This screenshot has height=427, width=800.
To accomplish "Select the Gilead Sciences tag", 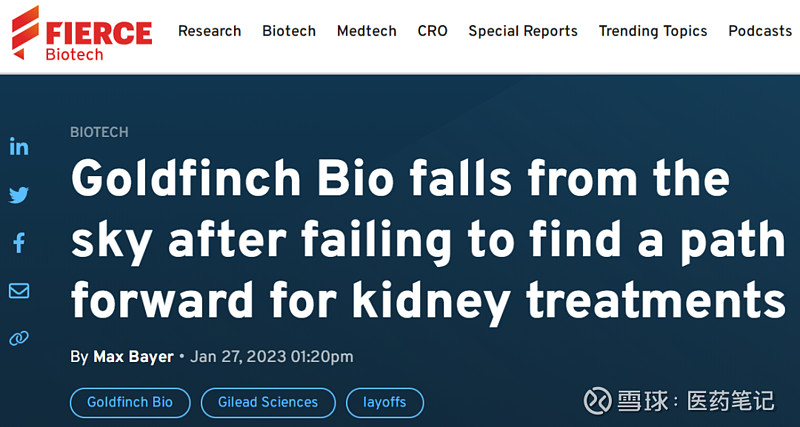I will coord(268,403).
